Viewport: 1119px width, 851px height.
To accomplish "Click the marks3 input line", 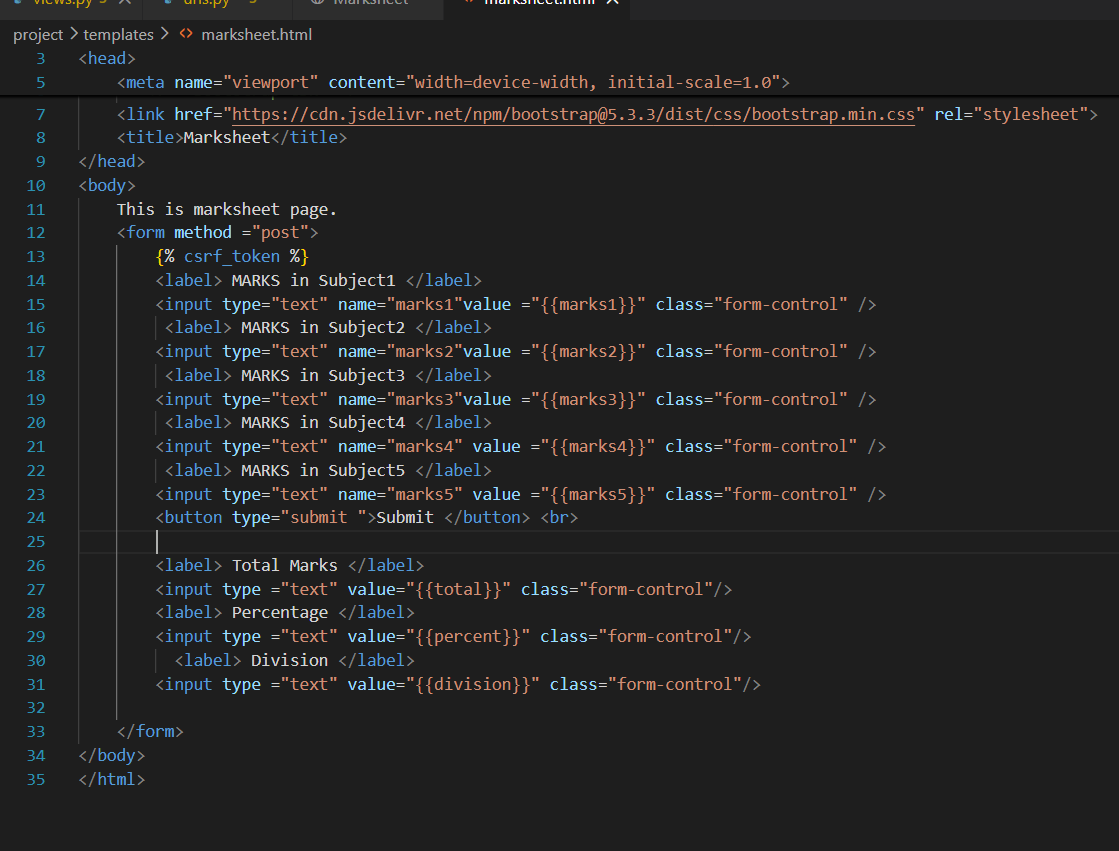I will (516, 399).
